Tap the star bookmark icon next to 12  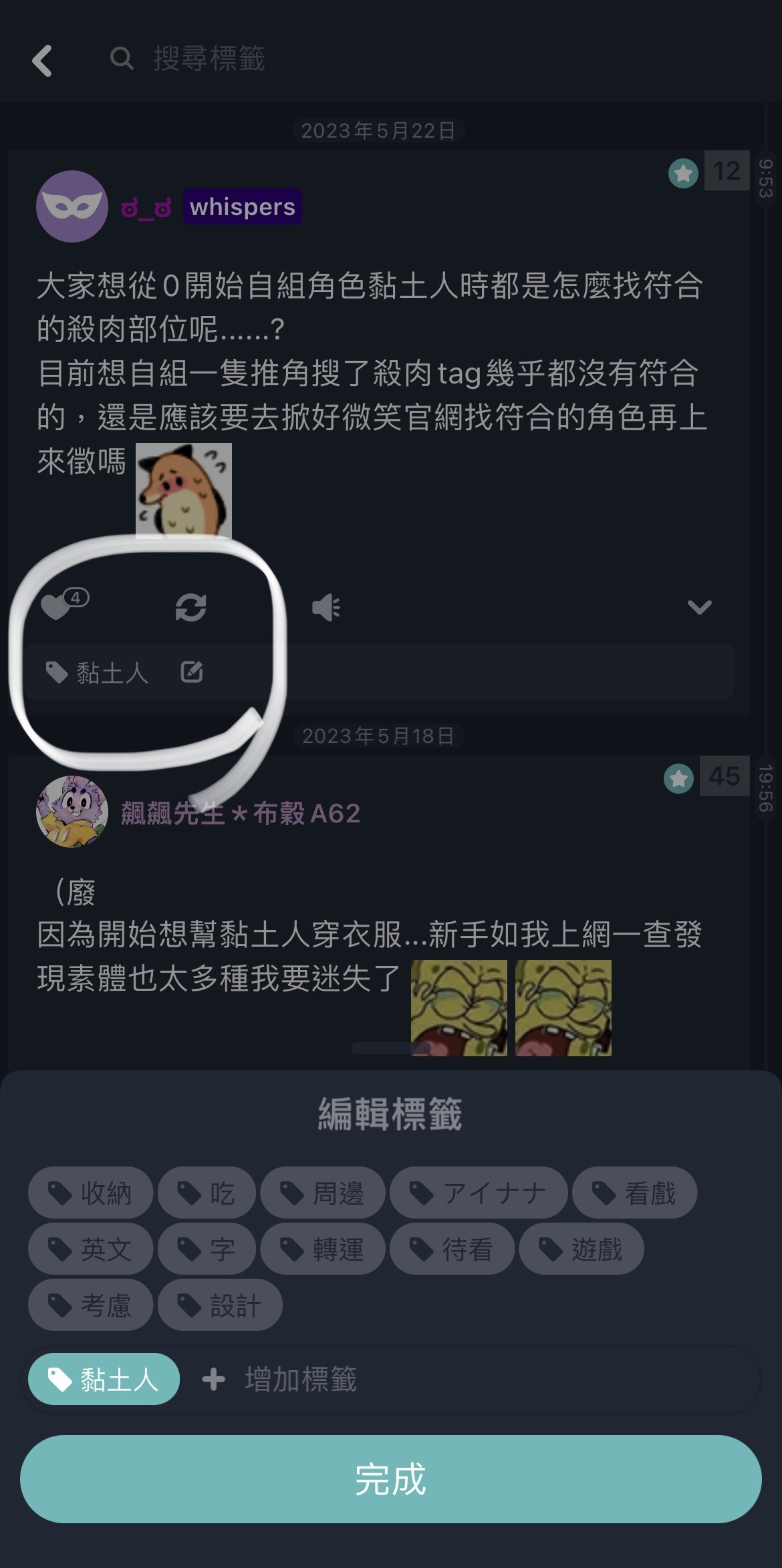tap(683, 173)
